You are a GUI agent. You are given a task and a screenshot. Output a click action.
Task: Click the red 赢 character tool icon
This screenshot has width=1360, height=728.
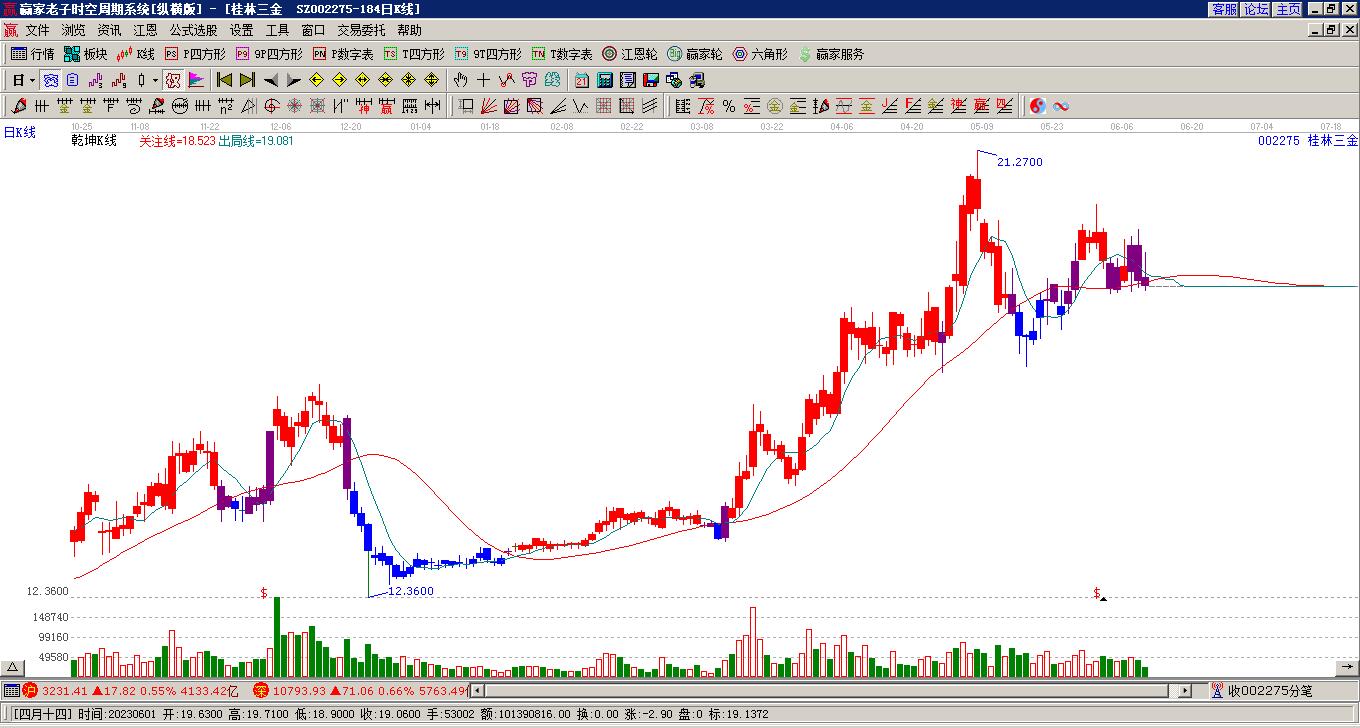point(387,106)
